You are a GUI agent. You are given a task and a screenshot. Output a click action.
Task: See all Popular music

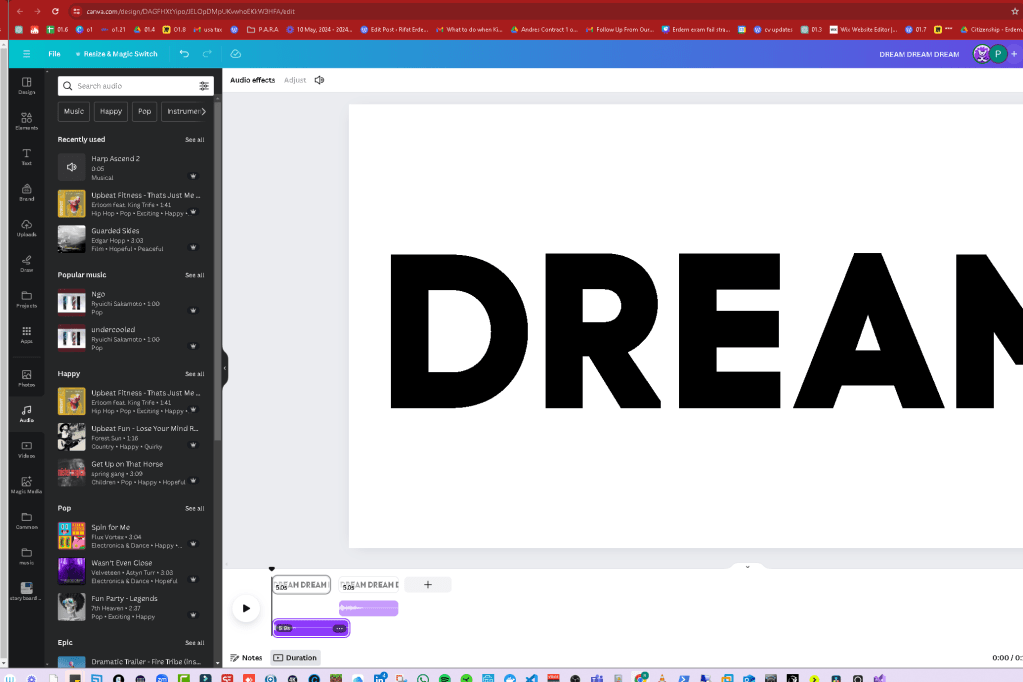click(194, 275)
